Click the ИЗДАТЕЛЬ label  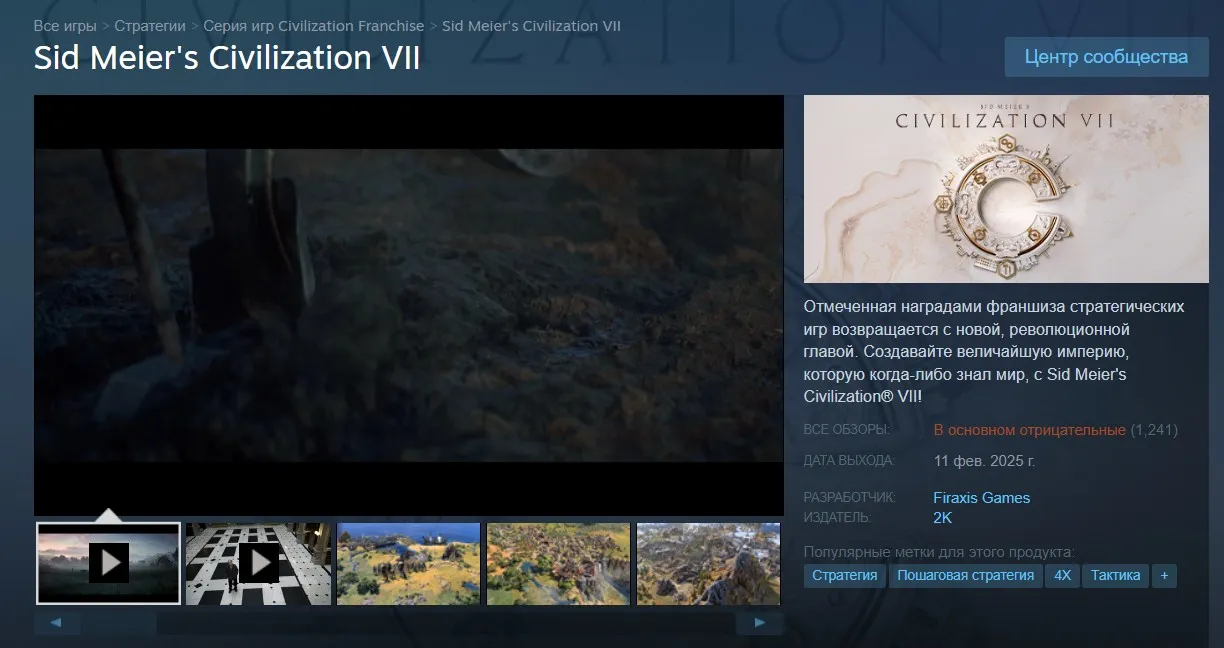coord(838,517)
